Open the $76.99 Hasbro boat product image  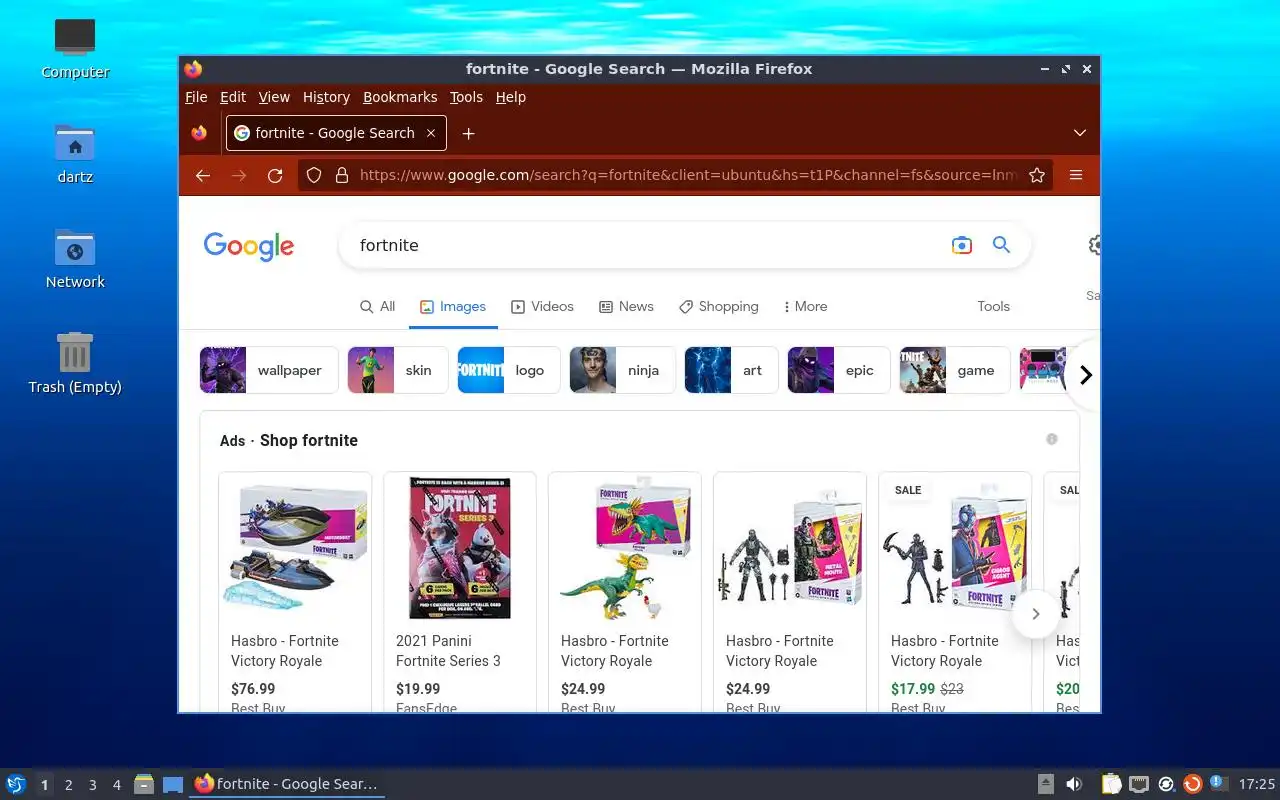click(295, 548)
